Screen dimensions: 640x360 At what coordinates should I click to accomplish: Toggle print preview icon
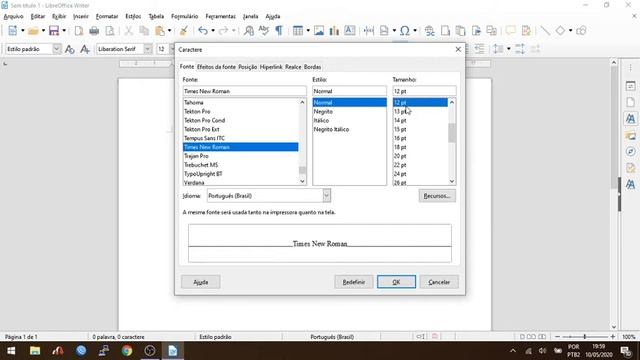[110, 31]
